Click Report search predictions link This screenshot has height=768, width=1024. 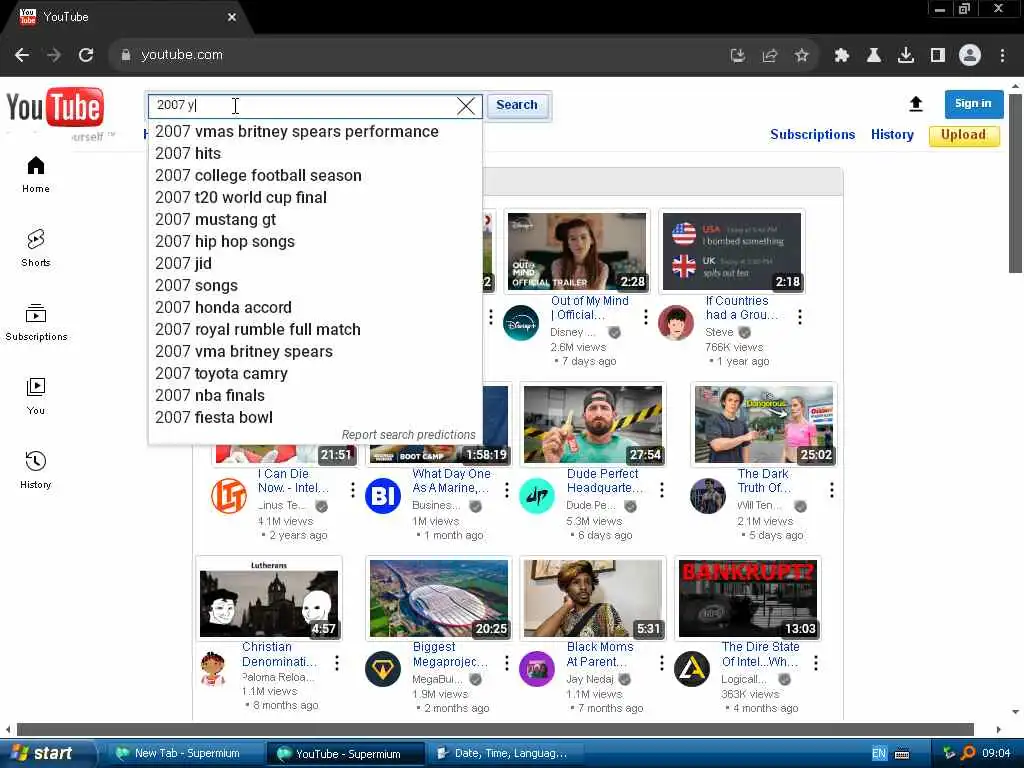[409, 435]
